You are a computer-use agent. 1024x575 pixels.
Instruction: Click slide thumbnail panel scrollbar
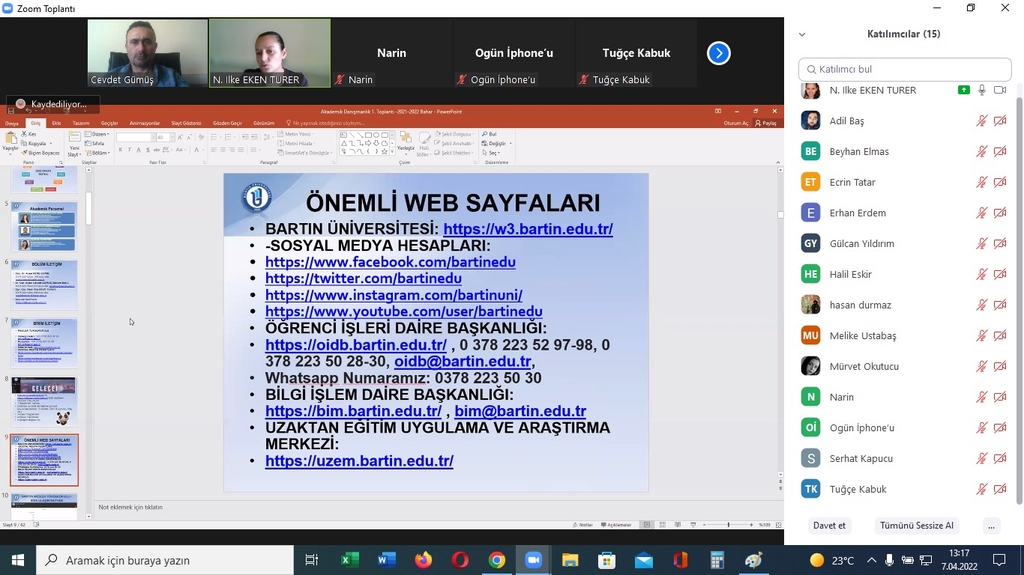pyautogui.click(x=88, y=208)
